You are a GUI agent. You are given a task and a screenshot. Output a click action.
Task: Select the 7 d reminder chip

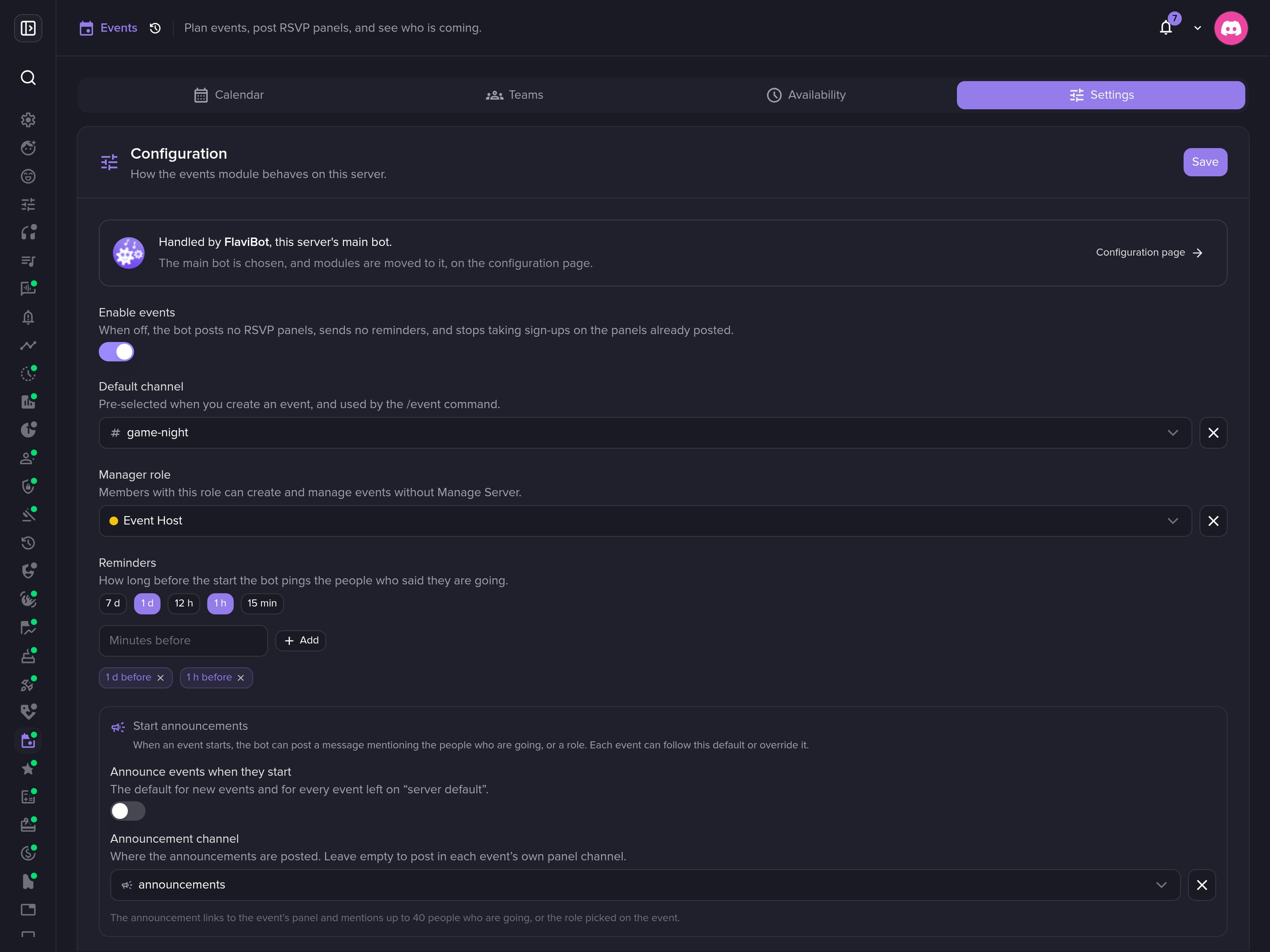(112, 603)
